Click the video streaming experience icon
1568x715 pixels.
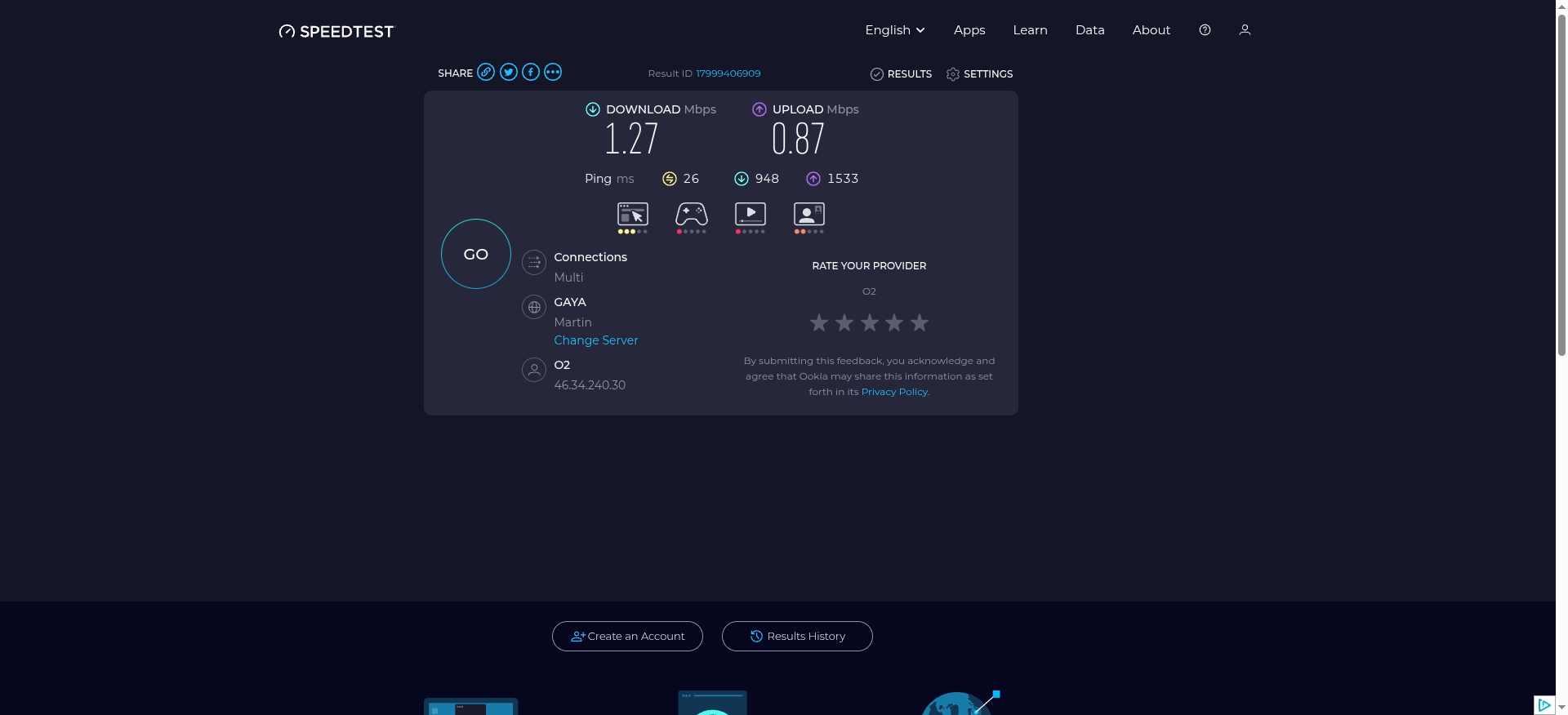[751, 214]
